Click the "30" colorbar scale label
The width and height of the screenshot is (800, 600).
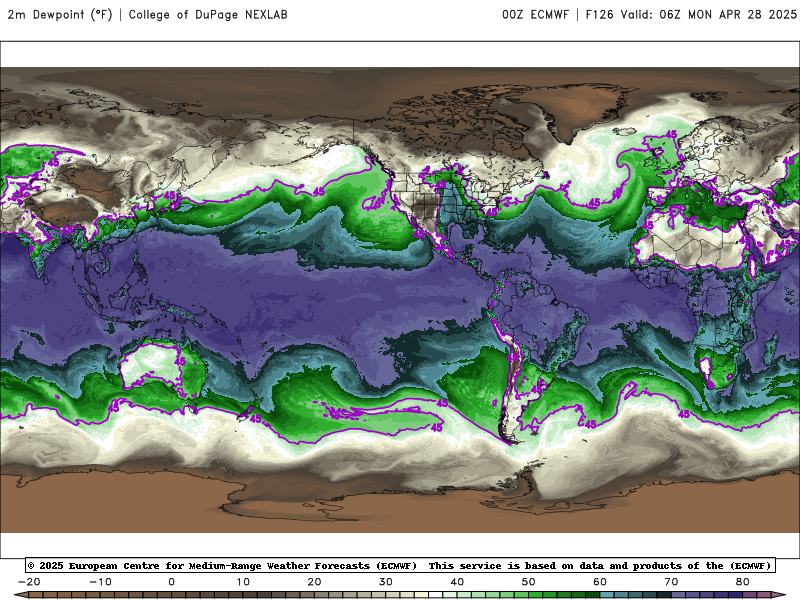(386, 582)
